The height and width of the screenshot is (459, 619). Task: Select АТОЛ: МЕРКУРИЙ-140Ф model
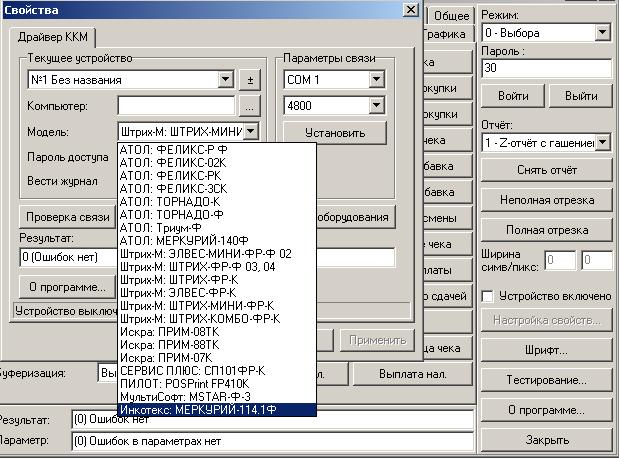217,241
